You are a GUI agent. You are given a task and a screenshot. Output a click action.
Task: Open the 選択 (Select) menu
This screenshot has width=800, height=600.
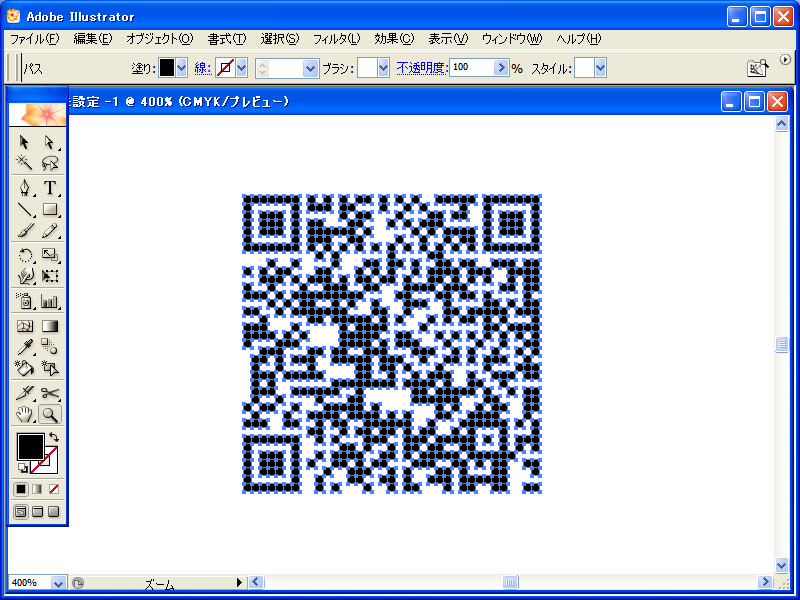pos(280,39)
